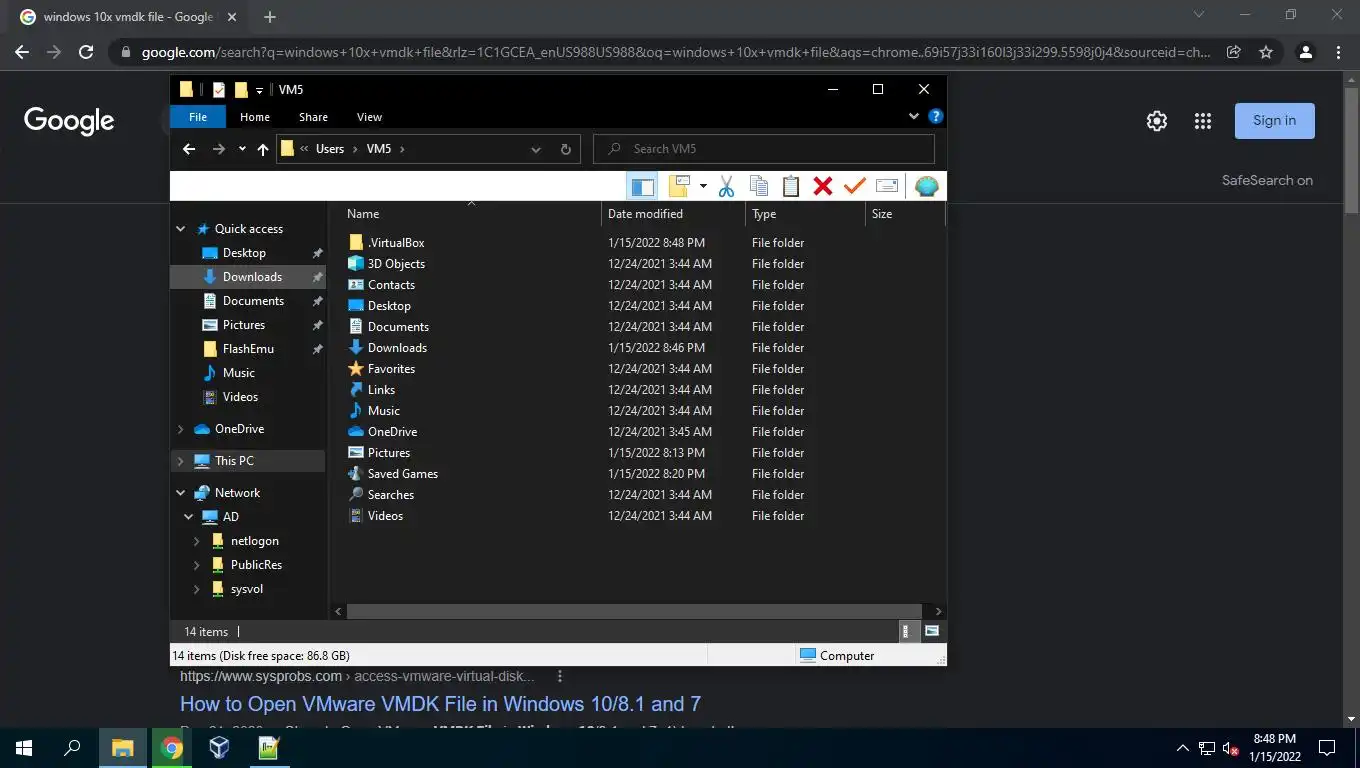This screenshot has width=1360, height=768.
Task: Expand the ribbon with the chevron
Action: coord(913,117)
